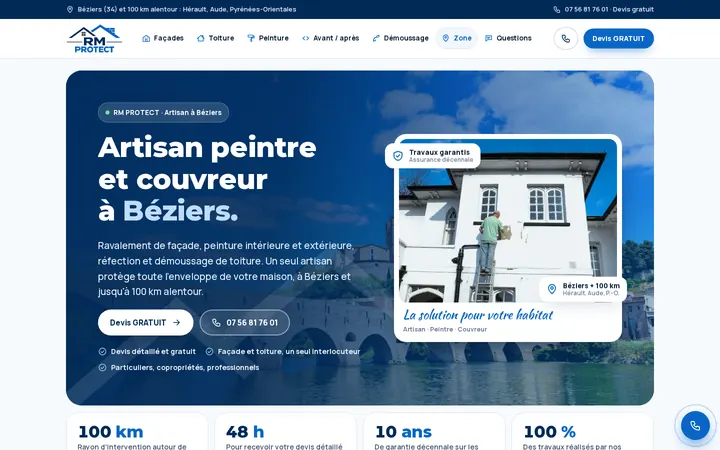Click the heading Artisan peintre et couvreur
This screenshot has width=720, height=450.
[x=207, y=179]
